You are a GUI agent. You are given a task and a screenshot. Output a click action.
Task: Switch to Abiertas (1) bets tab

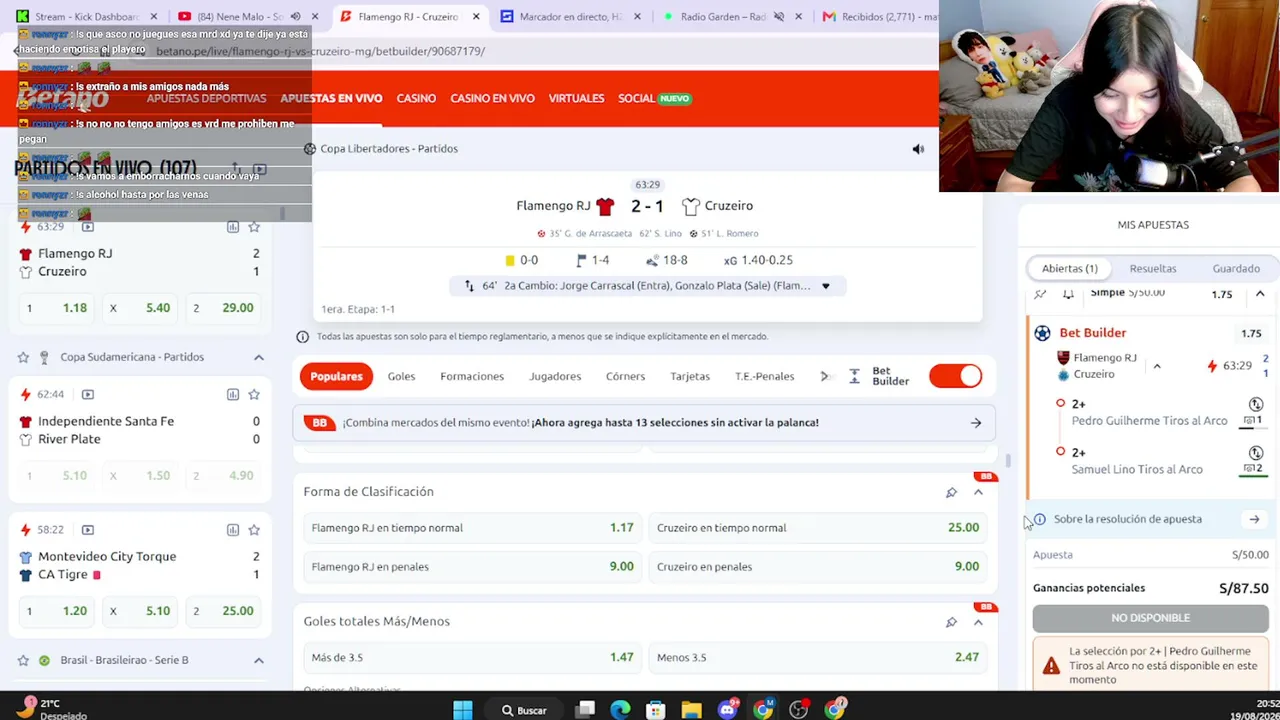[x=1070, y=269]
